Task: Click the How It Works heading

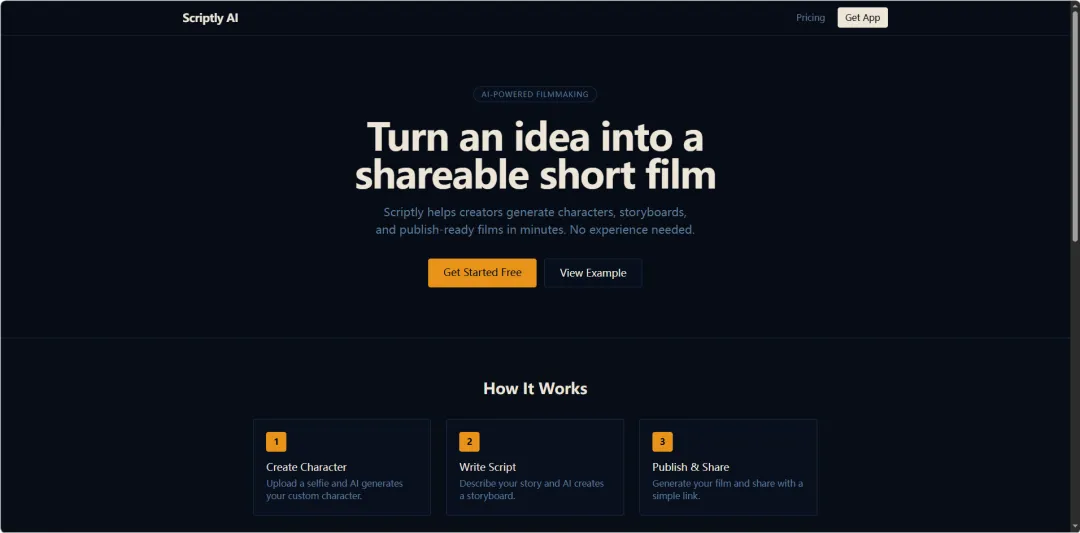Action: click(x=535, y=388)
